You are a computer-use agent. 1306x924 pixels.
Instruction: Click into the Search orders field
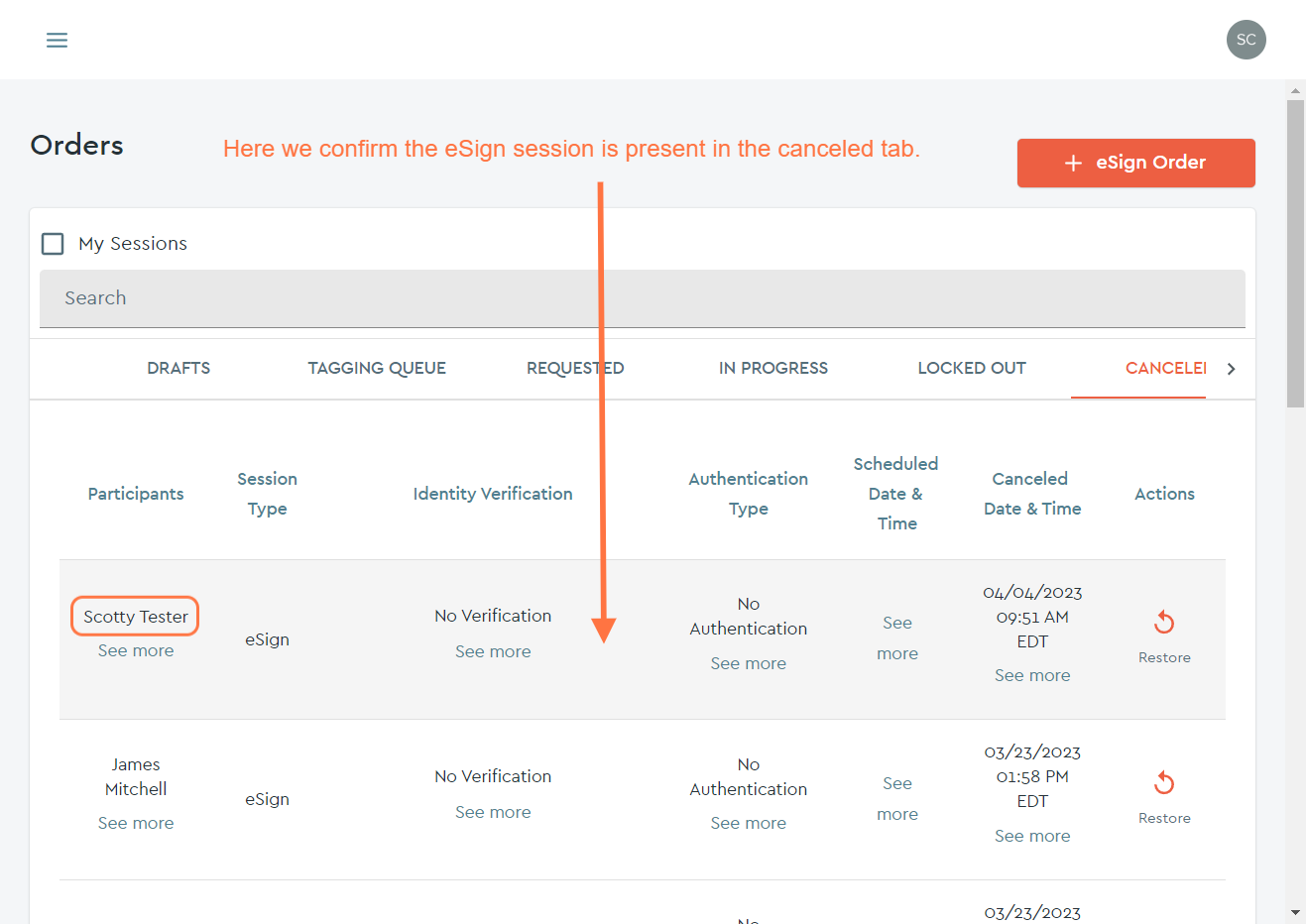coord(643,298)
